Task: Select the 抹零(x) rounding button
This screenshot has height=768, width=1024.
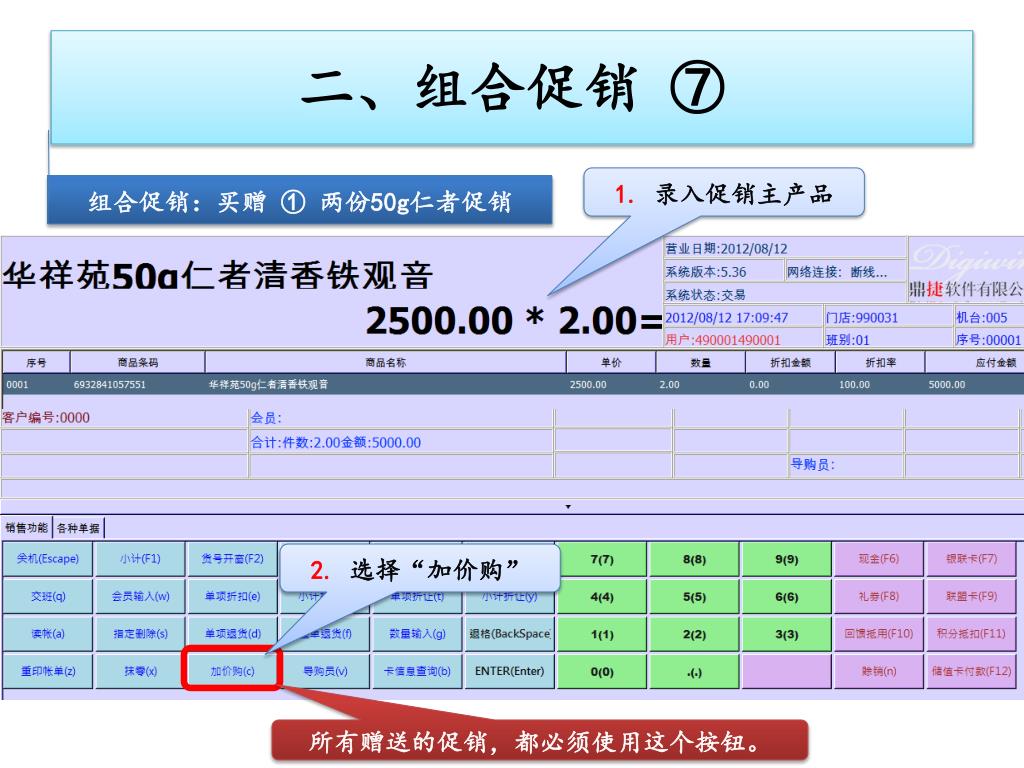Action: pyautogui.click(x=140, y=671)
